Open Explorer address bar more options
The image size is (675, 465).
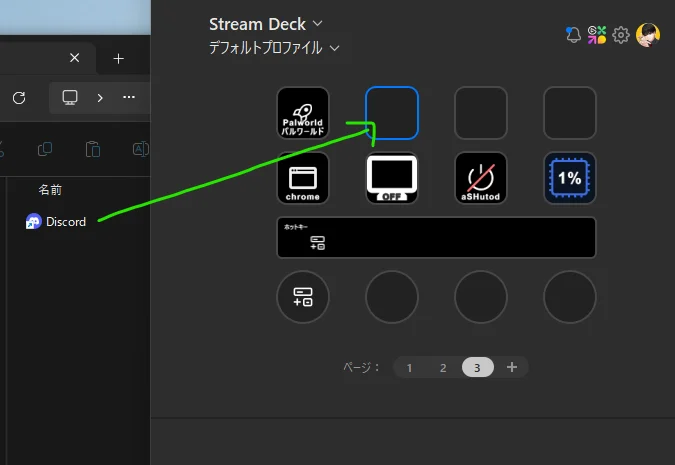(129, 97)
